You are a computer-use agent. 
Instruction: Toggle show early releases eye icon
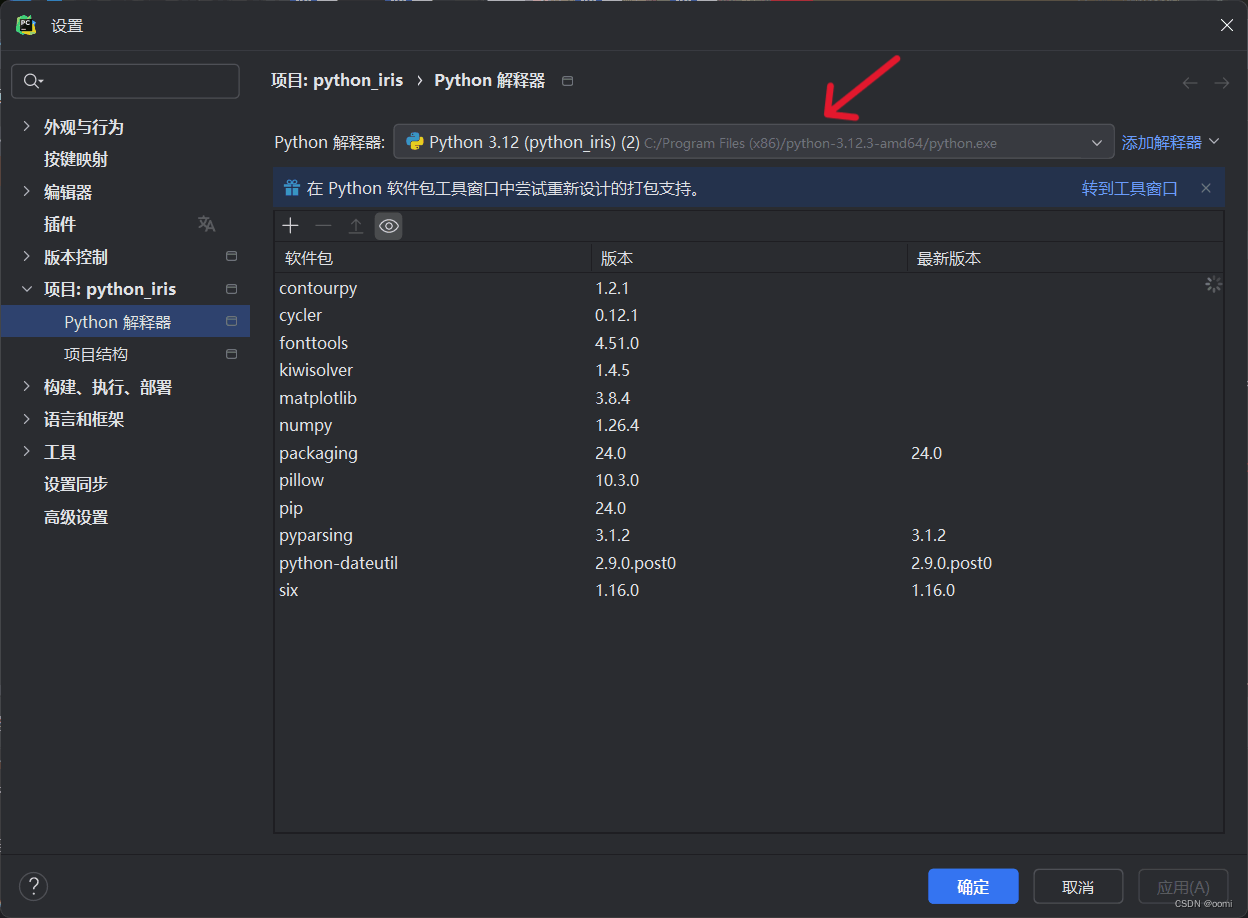point(389,226)
